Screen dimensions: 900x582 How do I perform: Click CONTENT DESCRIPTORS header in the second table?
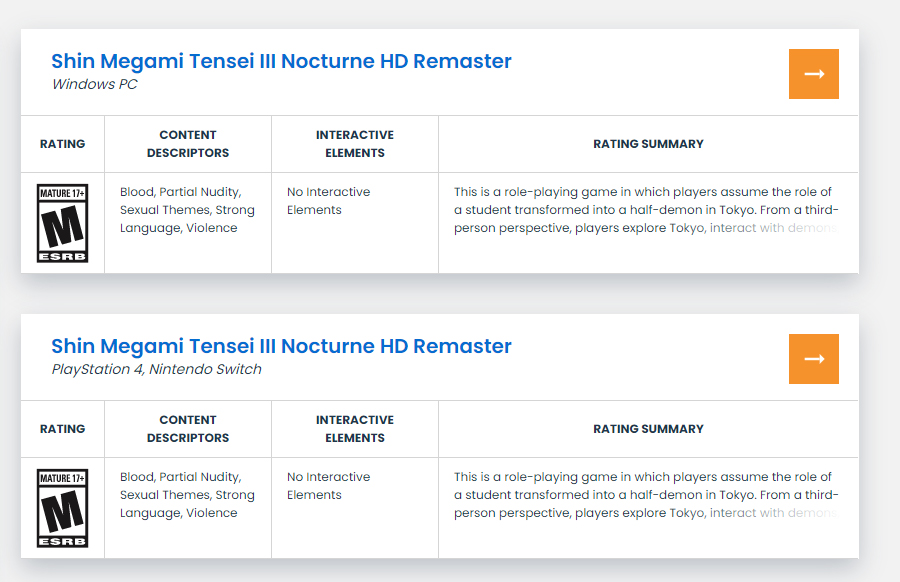[188, 429]
